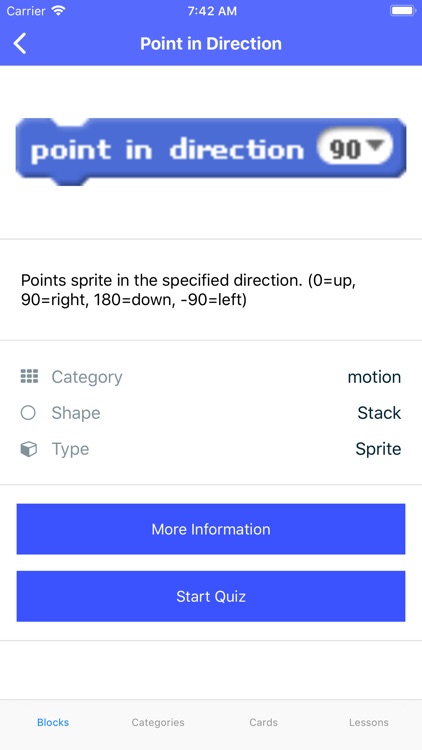Select the motion category value
This screenshot has width=422, height=750.
click(374, 377)
